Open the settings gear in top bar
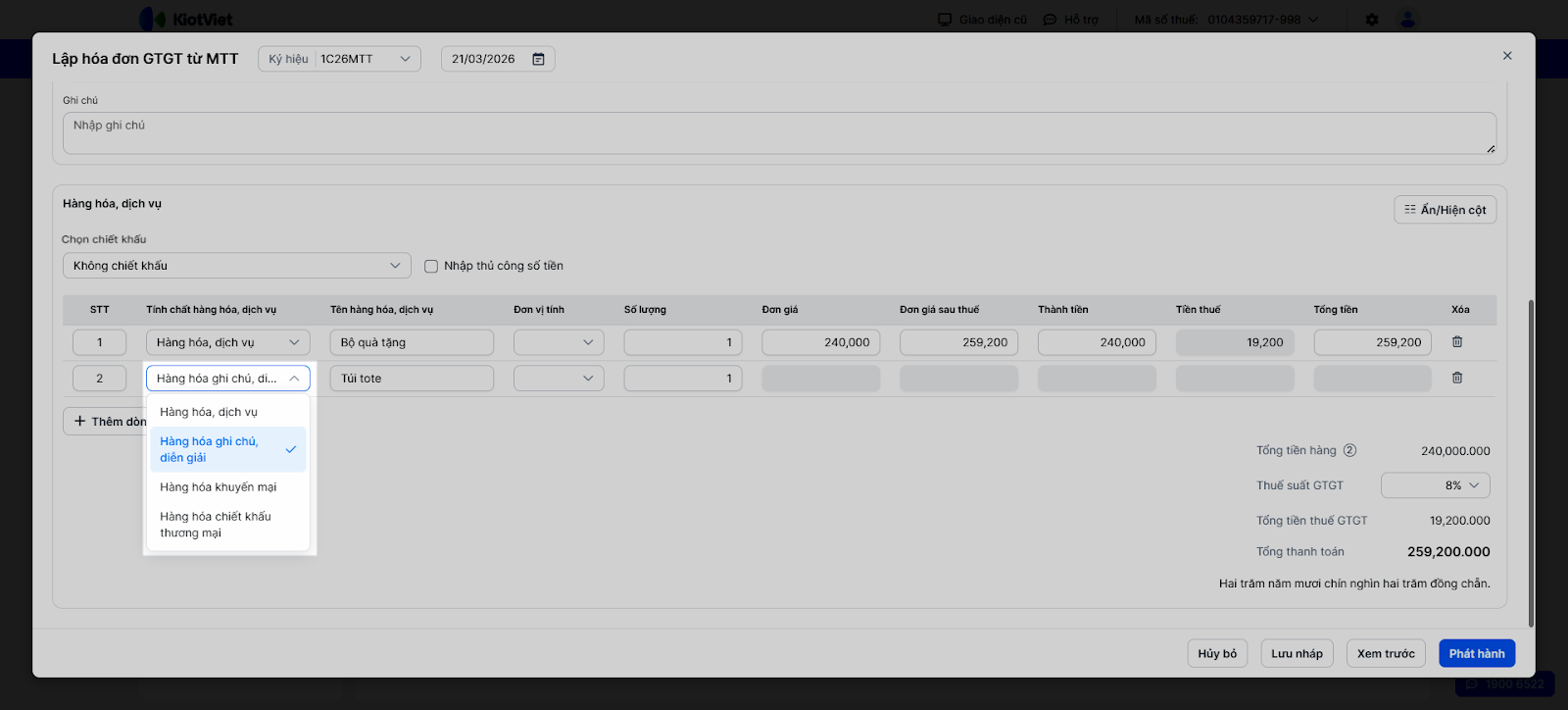This screenshot has width=1568, height=710. coord(1372,20)
